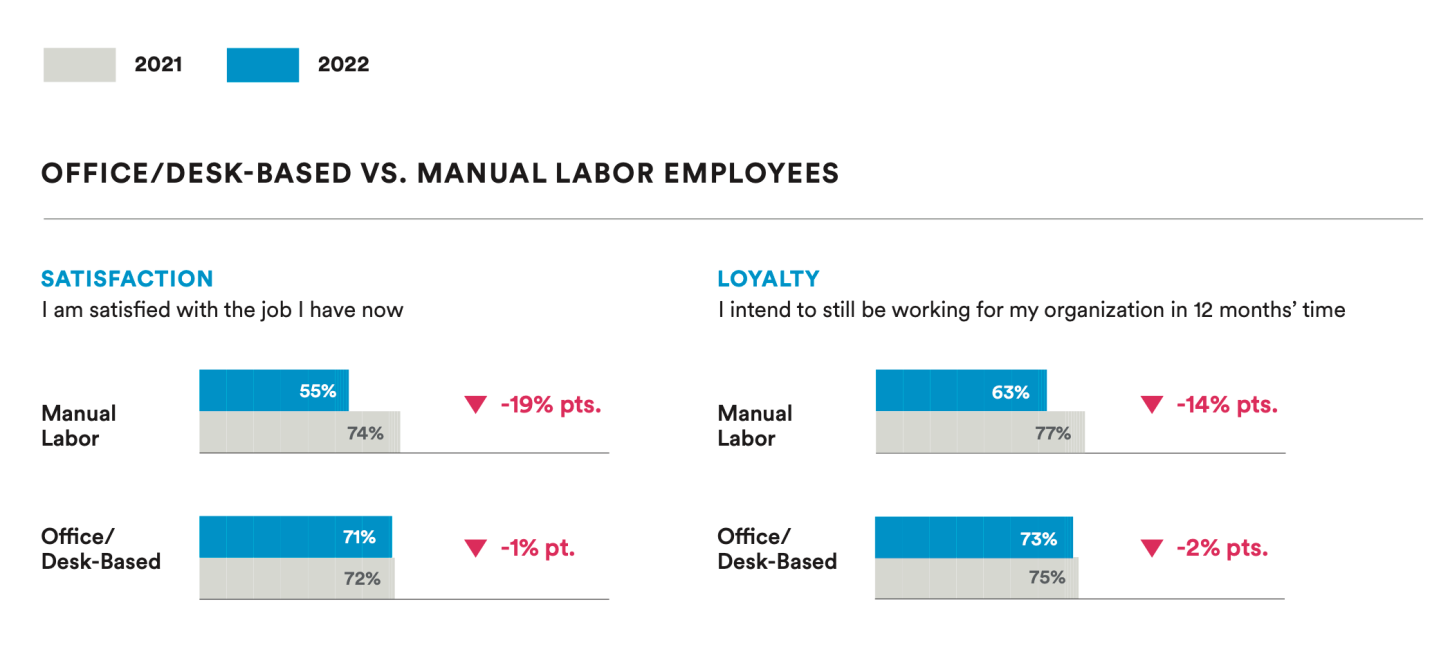This screenshot has height=663, width=1439.
Task: Select the gray 2021 legend swatch
Action: pyautogui.click(x=79, y=65)
